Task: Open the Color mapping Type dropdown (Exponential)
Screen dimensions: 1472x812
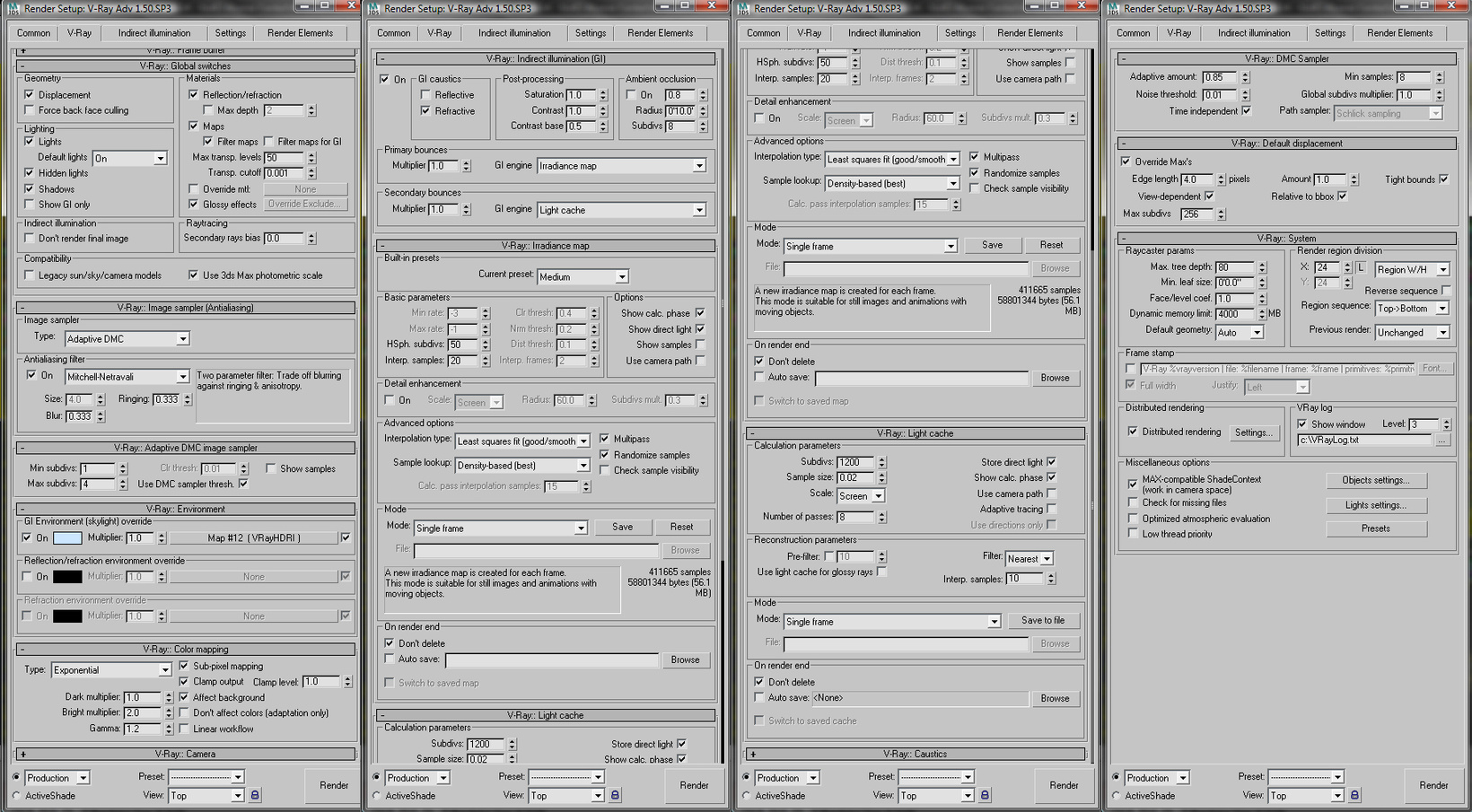Action: [111, 670]
